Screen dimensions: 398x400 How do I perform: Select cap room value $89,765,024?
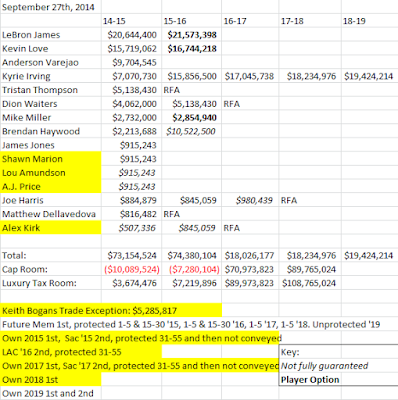coord(311,269)
